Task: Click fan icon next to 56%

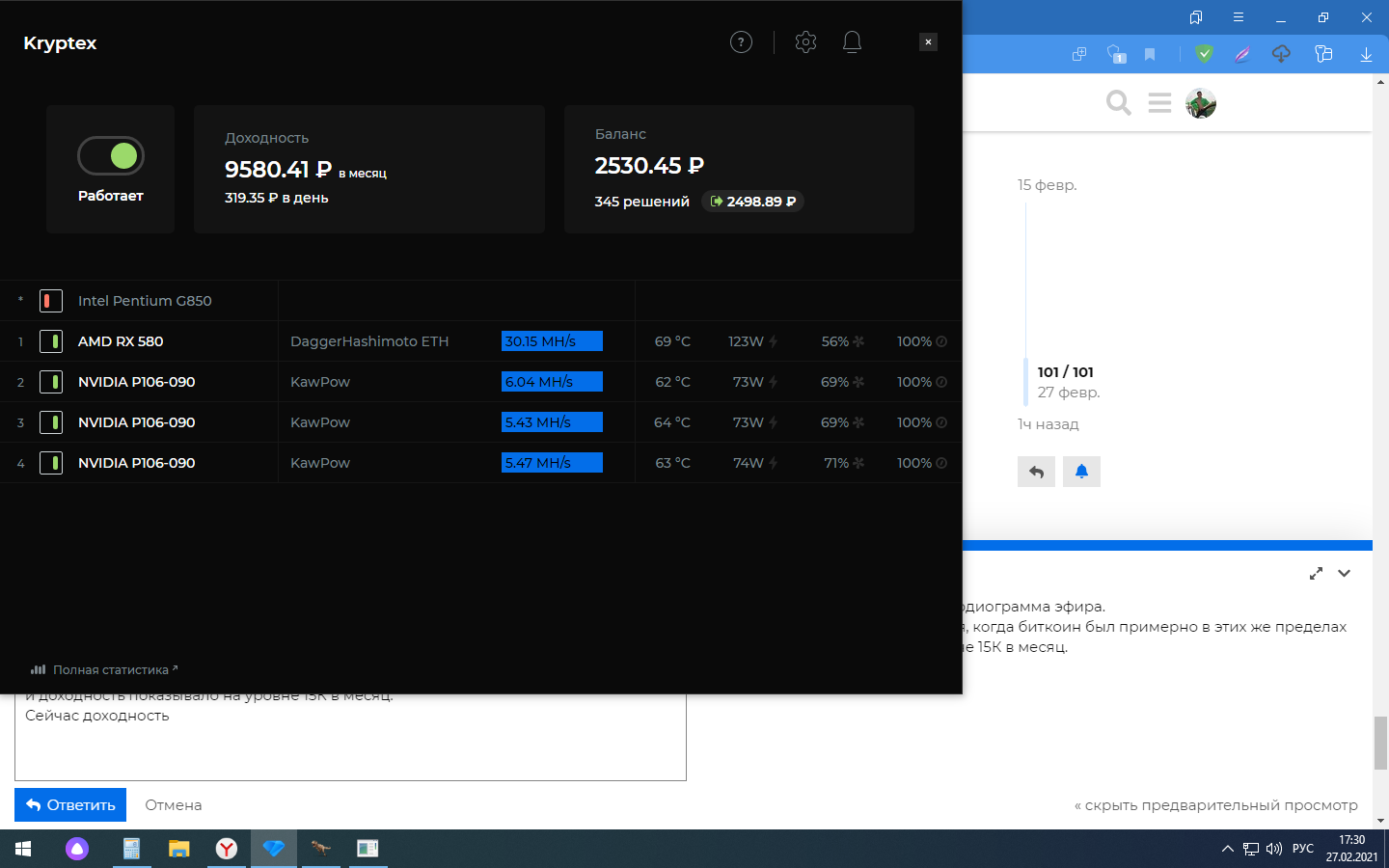Action: pos(858,341)
